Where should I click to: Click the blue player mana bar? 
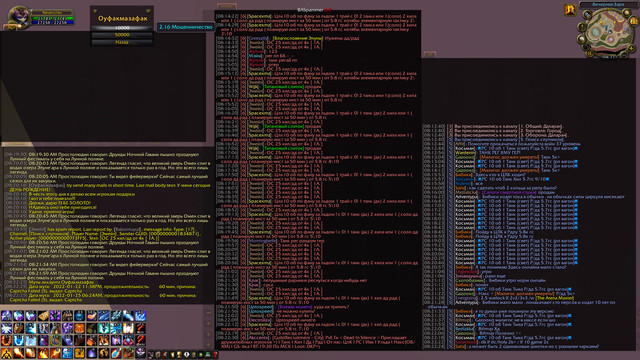(53, 22)
